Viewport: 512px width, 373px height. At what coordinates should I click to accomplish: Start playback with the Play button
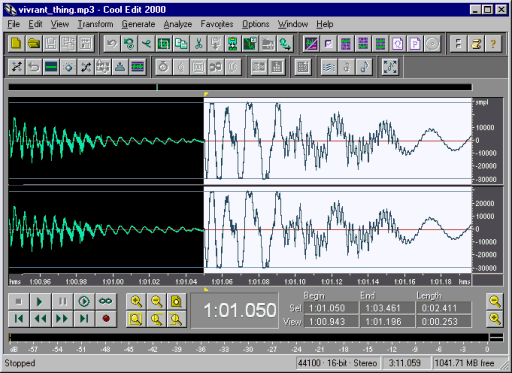pyautogui.click(x=40, y=302)
